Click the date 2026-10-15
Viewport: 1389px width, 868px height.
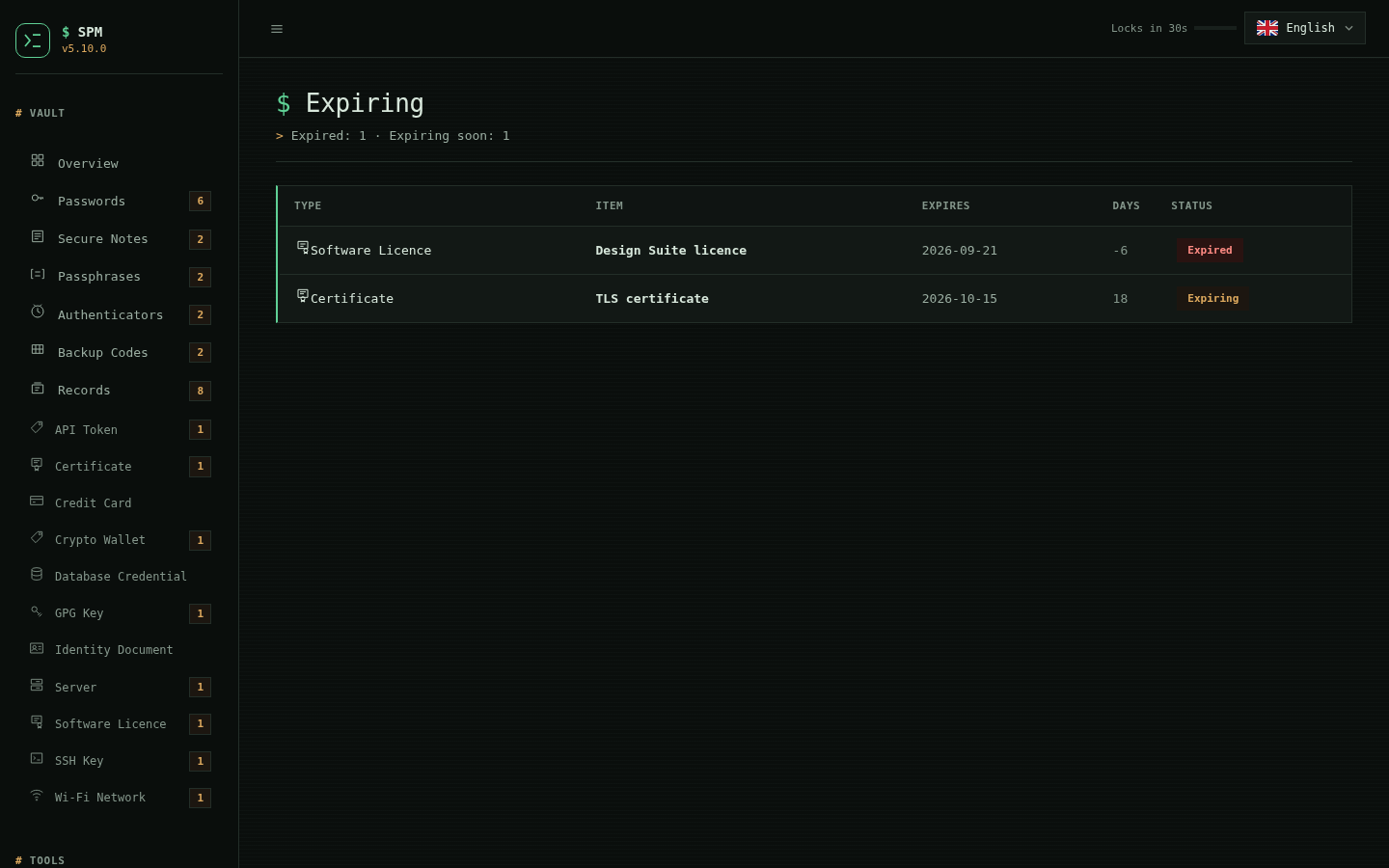(x=960, y=299)
